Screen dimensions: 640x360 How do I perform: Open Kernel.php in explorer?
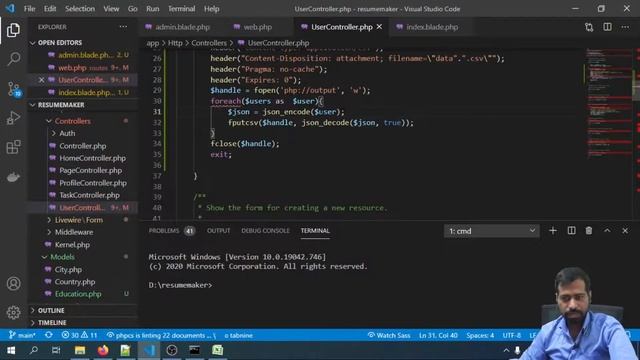(72, 244)
